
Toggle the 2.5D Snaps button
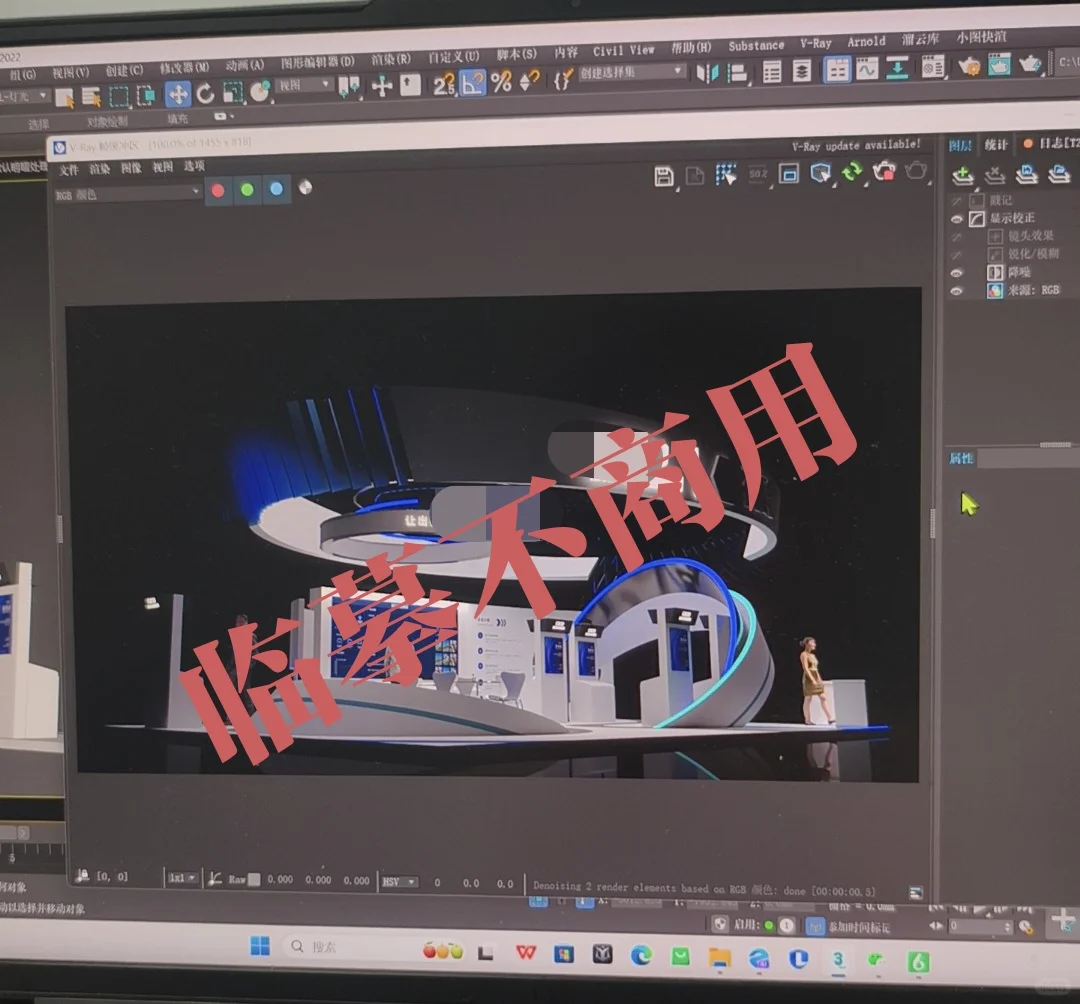point(444,84)
